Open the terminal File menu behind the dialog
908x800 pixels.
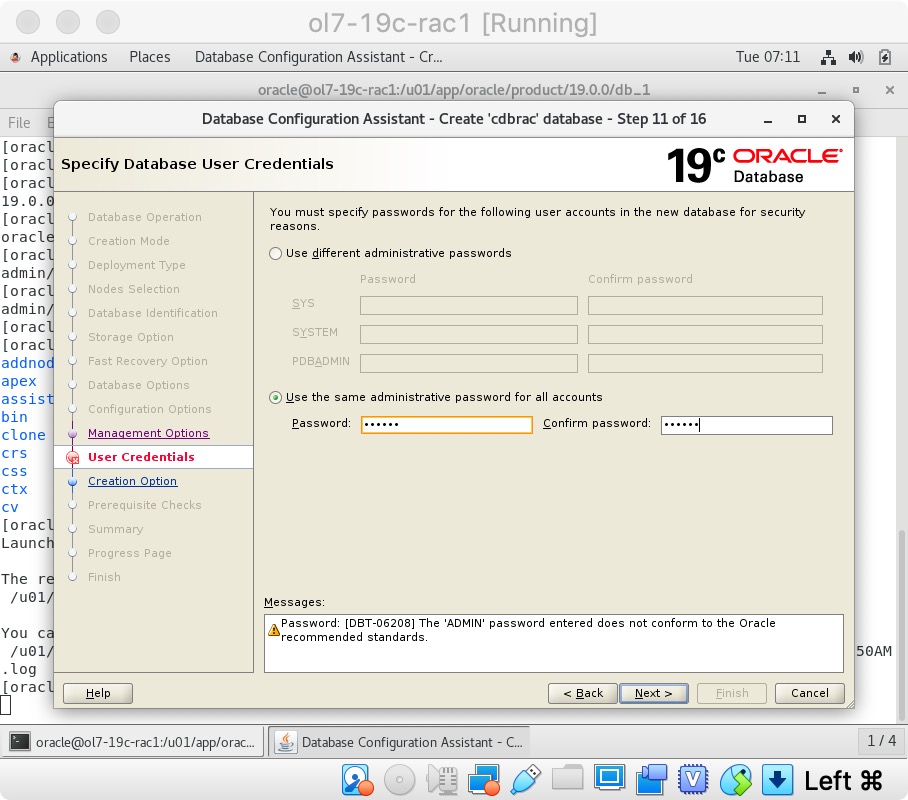click(19, 123)
